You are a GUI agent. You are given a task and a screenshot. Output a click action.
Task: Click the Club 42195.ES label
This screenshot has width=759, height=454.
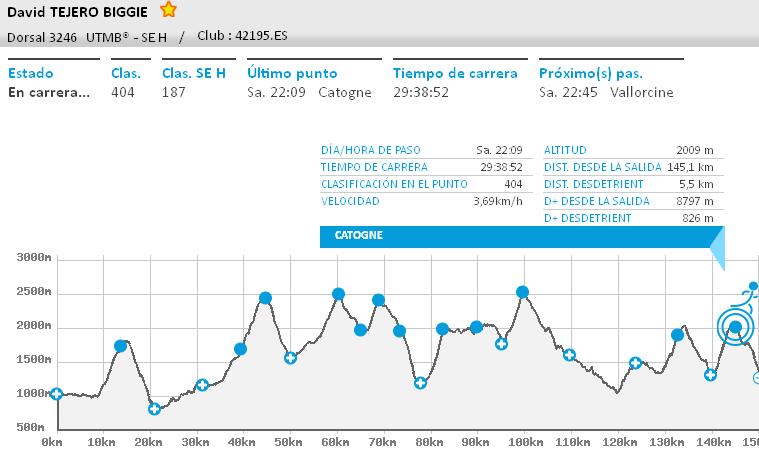coord(238,35)
